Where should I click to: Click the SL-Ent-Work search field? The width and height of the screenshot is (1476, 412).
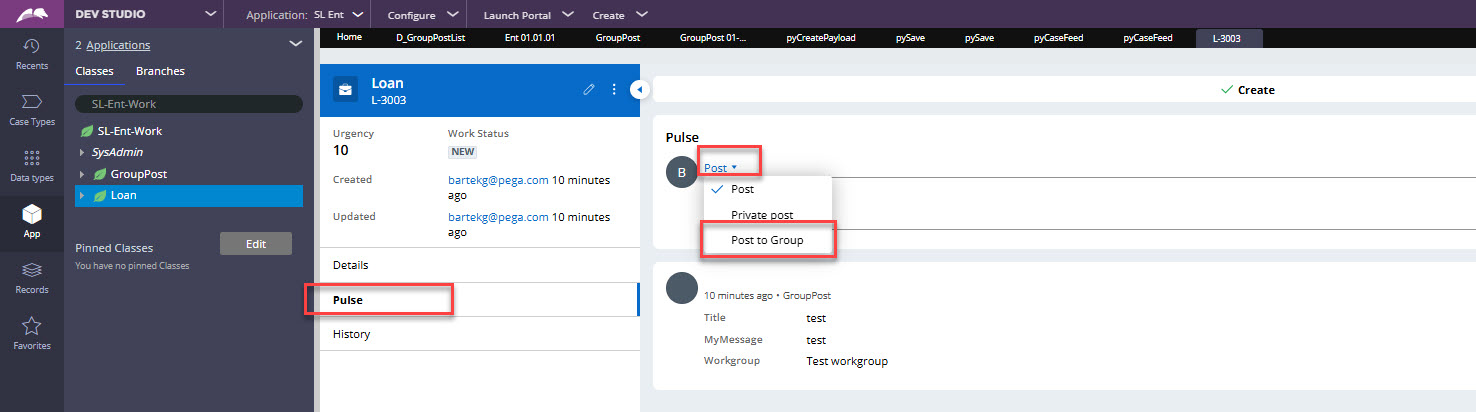click(189, 104)
